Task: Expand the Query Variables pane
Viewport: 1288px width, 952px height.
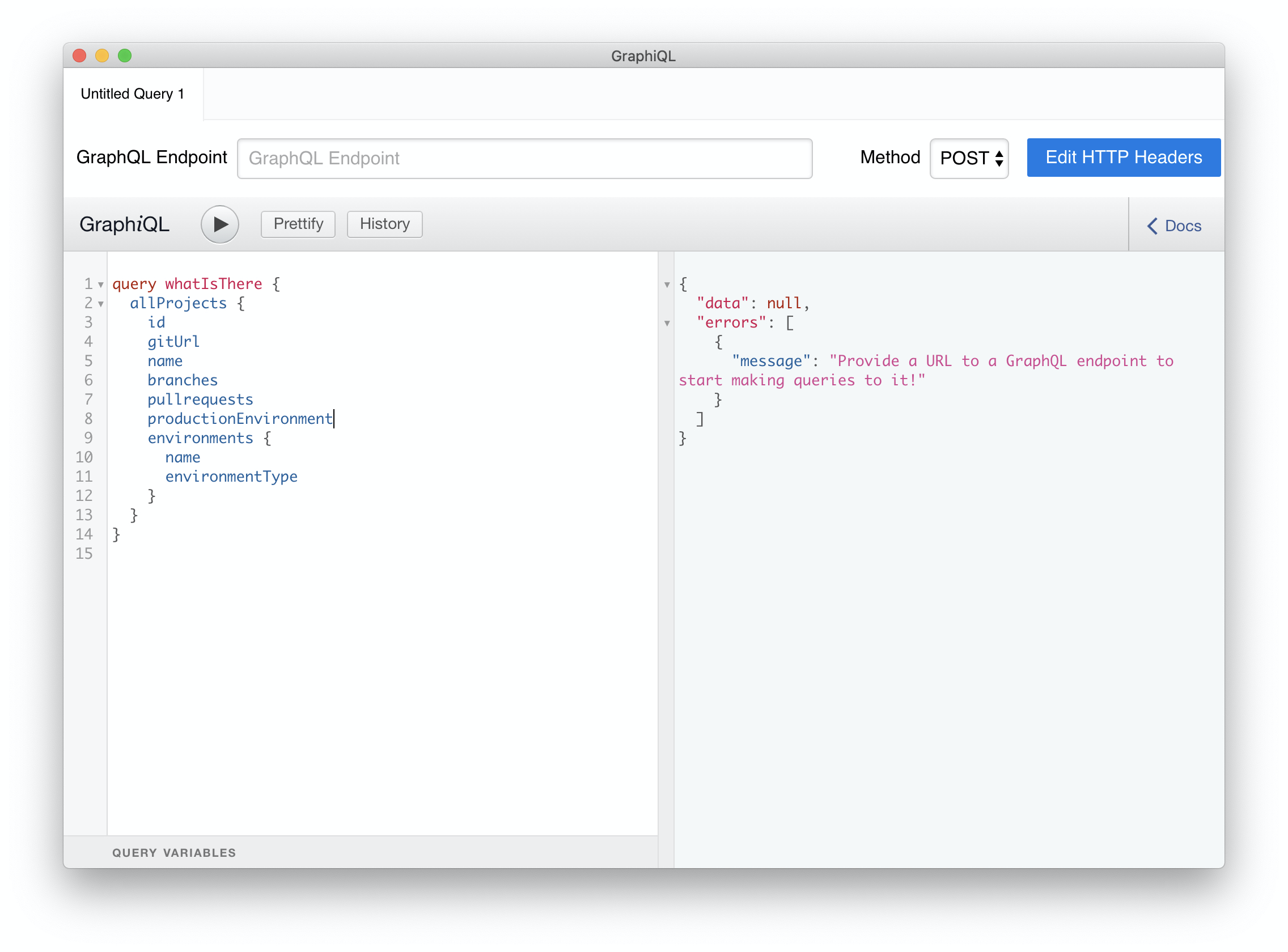Action: pos(174,853)
